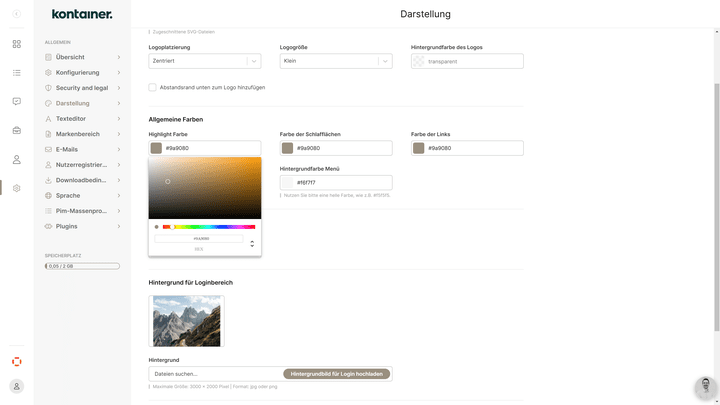The image size is (720, 405).
Task: Click the Farbe der Links color swatch
Action: pyautogui.click(x=418, y=148)
